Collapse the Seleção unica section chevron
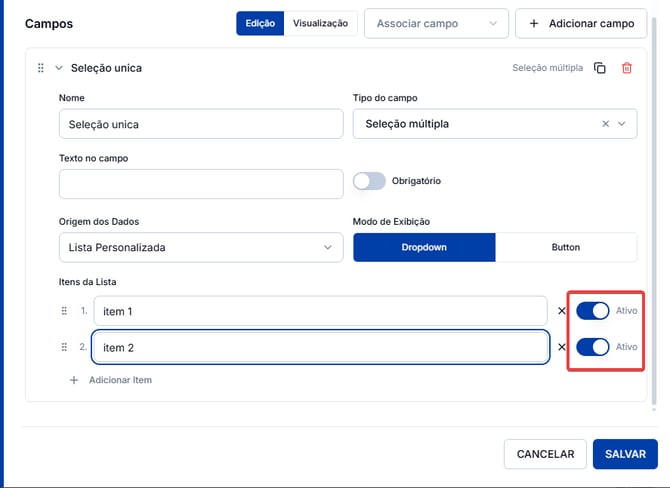This screenshot has height=488, width=670. pyautogui.click(x=59, y=68)
